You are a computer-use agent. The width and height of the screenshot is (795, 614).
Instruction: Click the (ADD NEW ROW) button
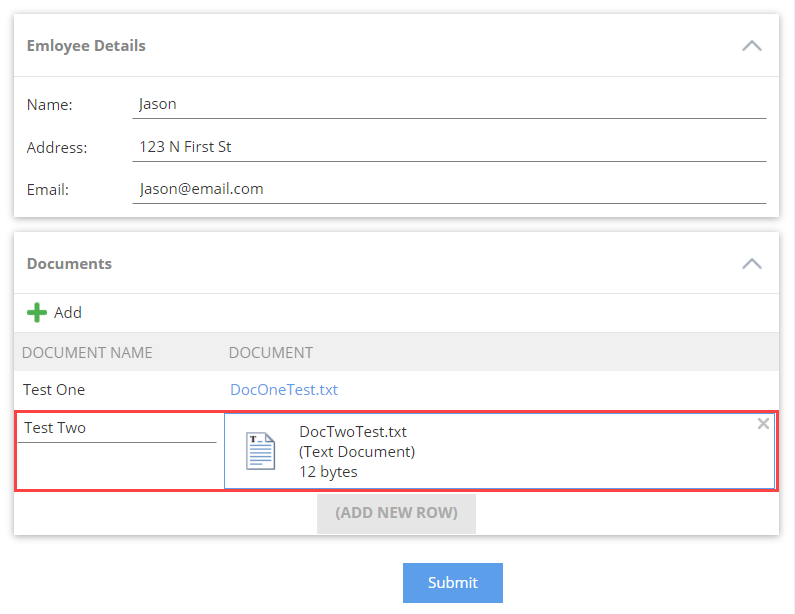(x=396, y=513)
